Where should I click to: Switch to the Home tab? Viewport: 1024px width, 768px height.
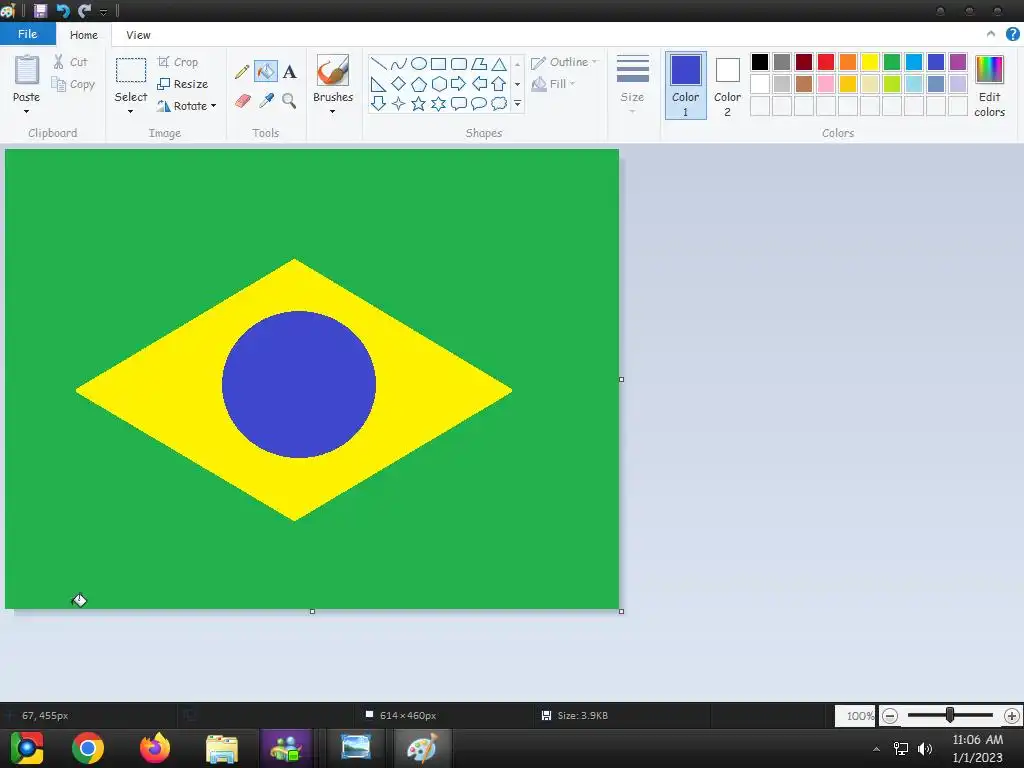84,35
